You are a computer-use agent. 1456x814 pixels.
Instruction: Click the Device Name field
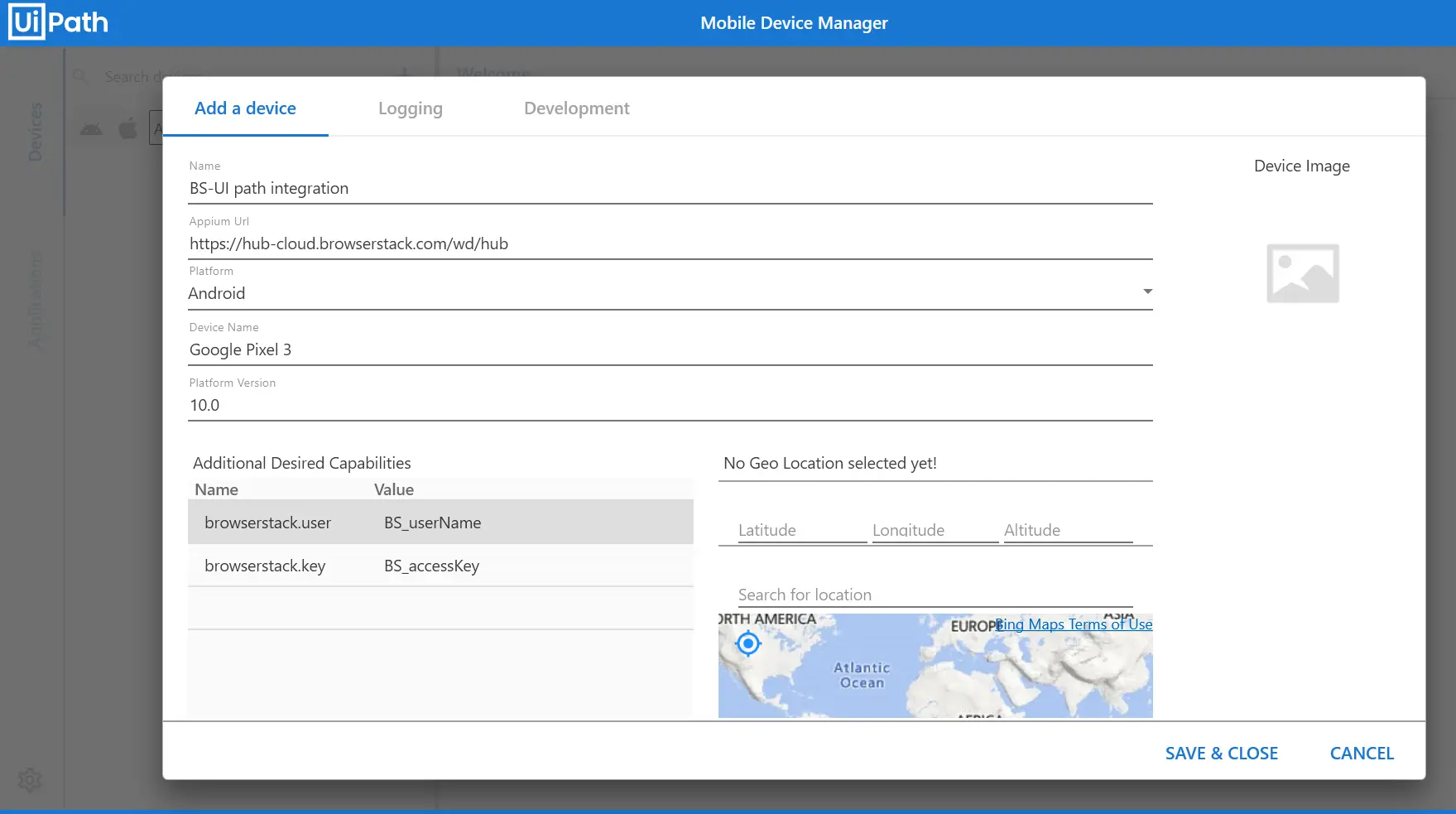click(669, 350)
